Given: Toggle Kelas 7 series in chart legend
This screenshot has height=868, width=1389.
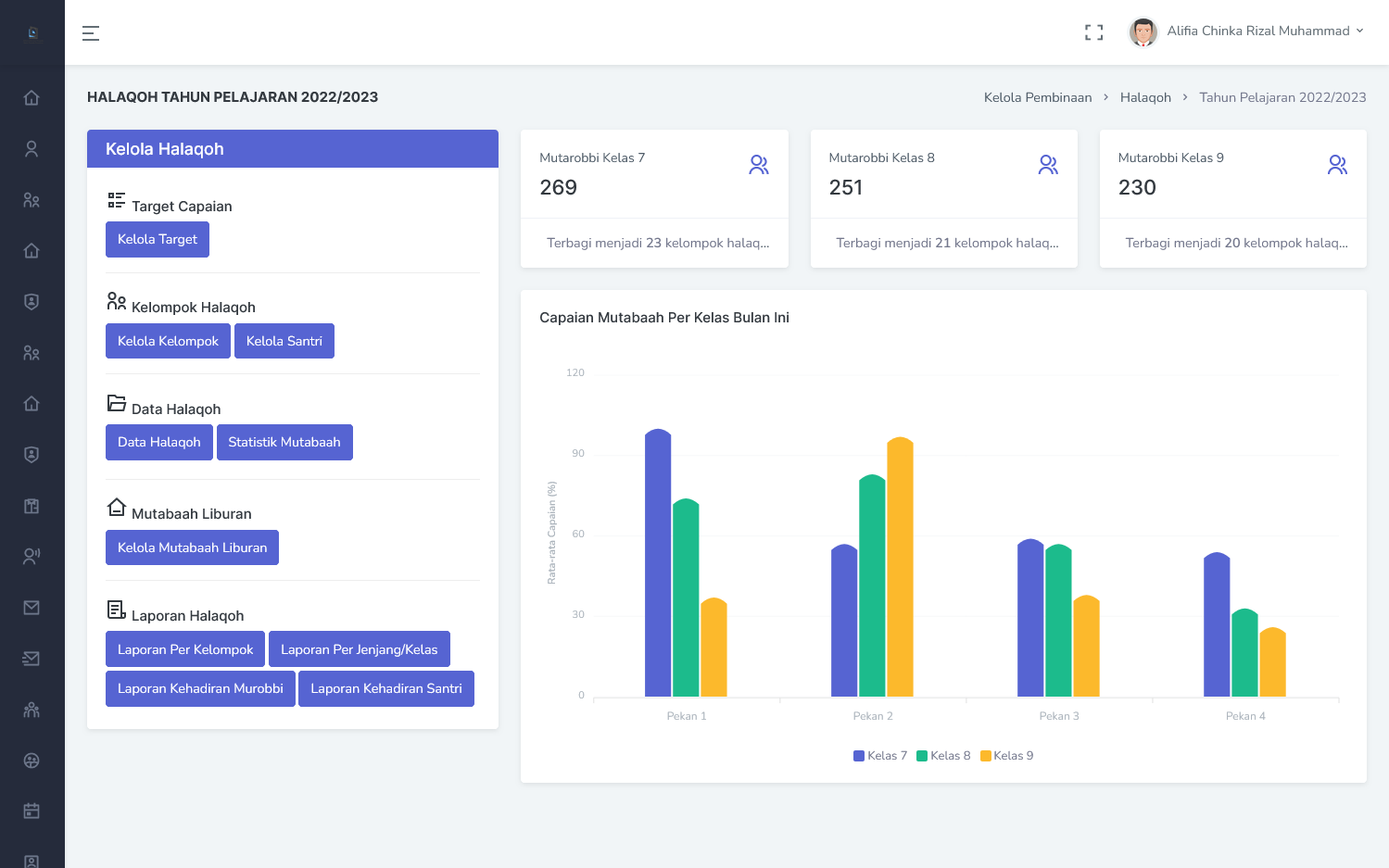Looking at the screenshot, I should click(x=880, y=756).
